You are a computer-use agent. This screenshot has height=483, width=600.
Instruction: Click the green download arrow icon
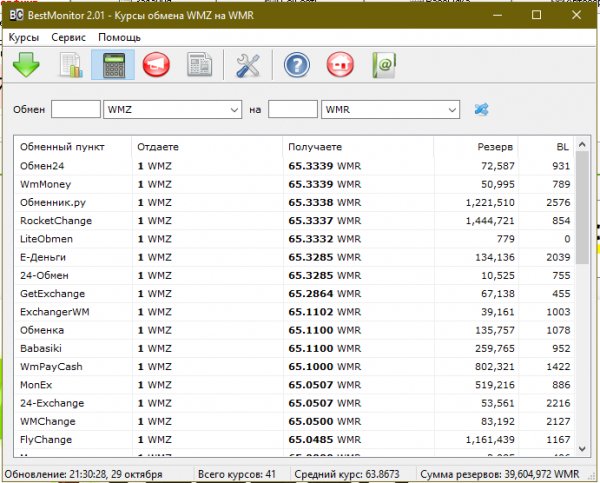point(26,65)
